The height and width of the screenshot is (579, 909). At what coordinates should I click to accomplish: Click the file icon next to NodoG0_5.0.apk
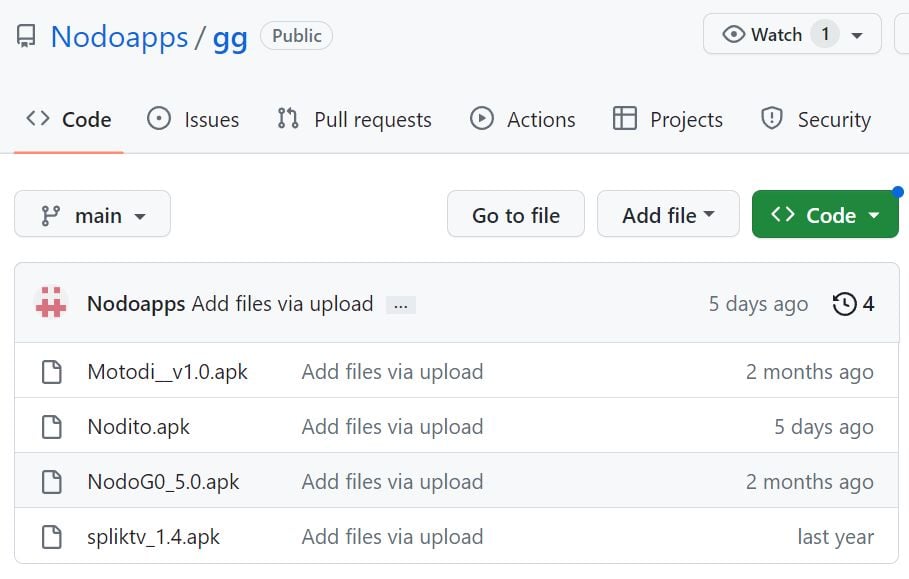(52, 482)
